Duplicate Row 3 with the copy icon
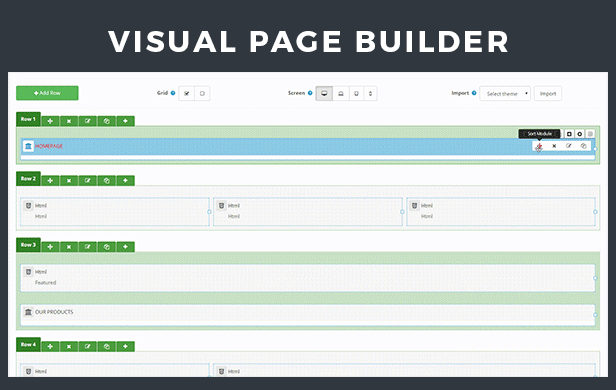This screenshot has width=616, height=390. pyautogui.click(x=106, y=247)
